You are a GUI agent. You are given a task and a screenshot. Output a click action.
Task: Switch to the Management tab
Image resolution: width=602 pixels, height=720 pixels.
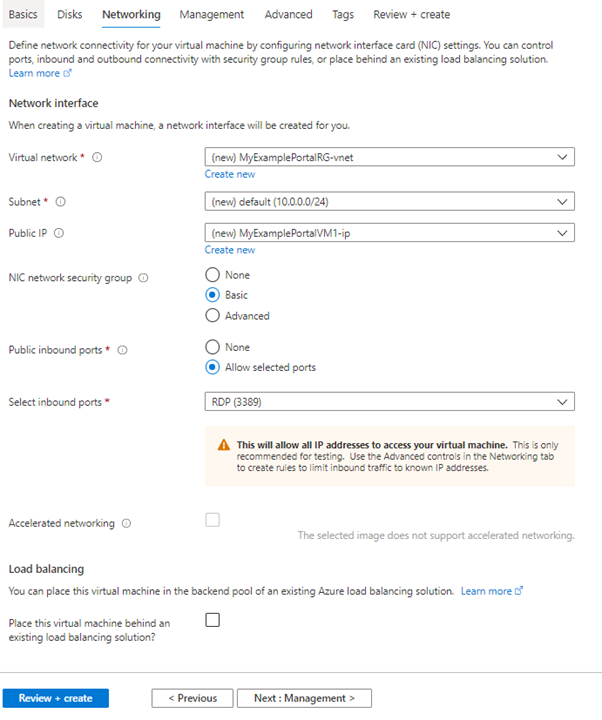pos(211,15)
